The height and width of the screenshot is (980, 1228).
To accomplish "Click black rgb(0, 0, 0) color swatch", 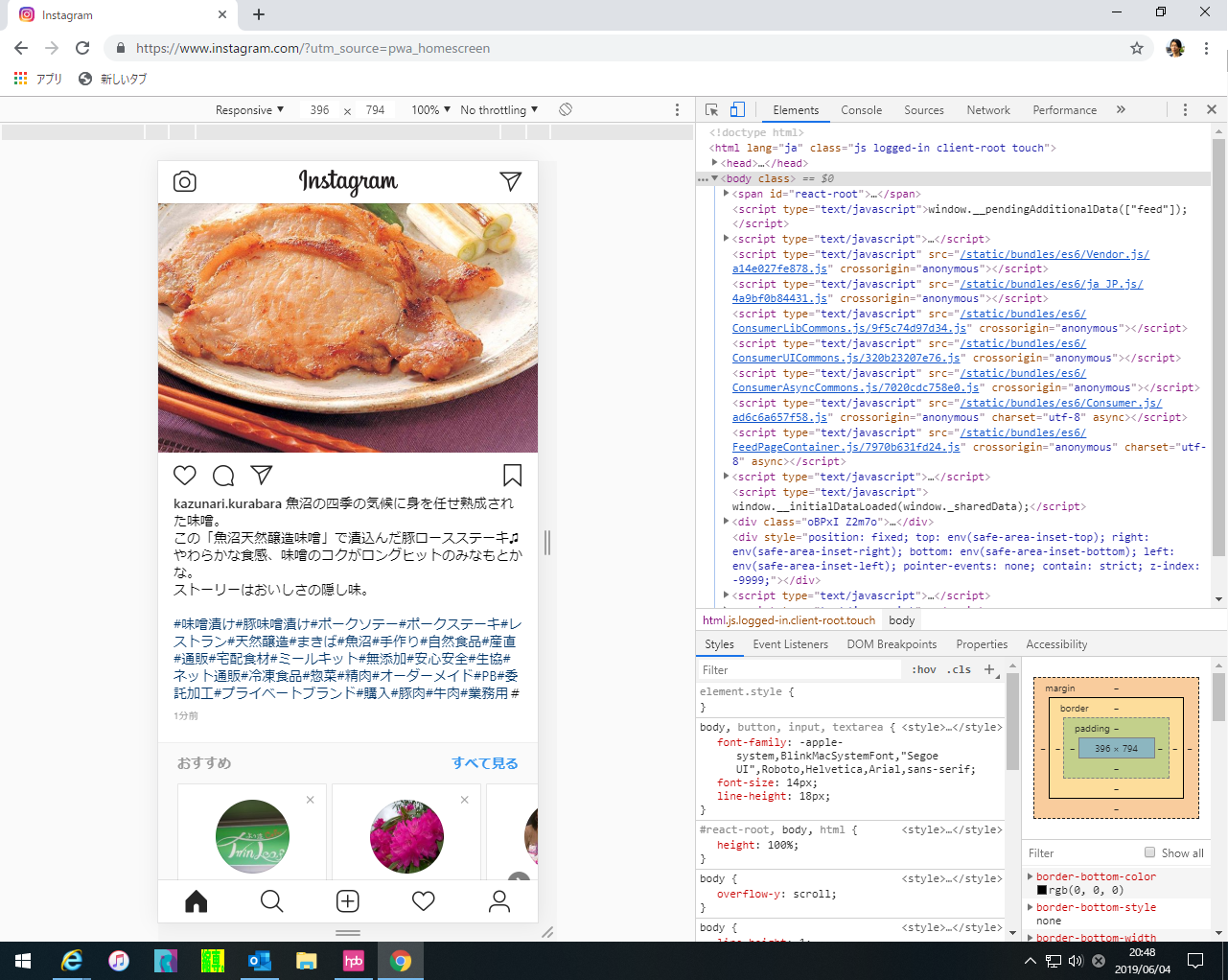I will (x=1042, y=891).
